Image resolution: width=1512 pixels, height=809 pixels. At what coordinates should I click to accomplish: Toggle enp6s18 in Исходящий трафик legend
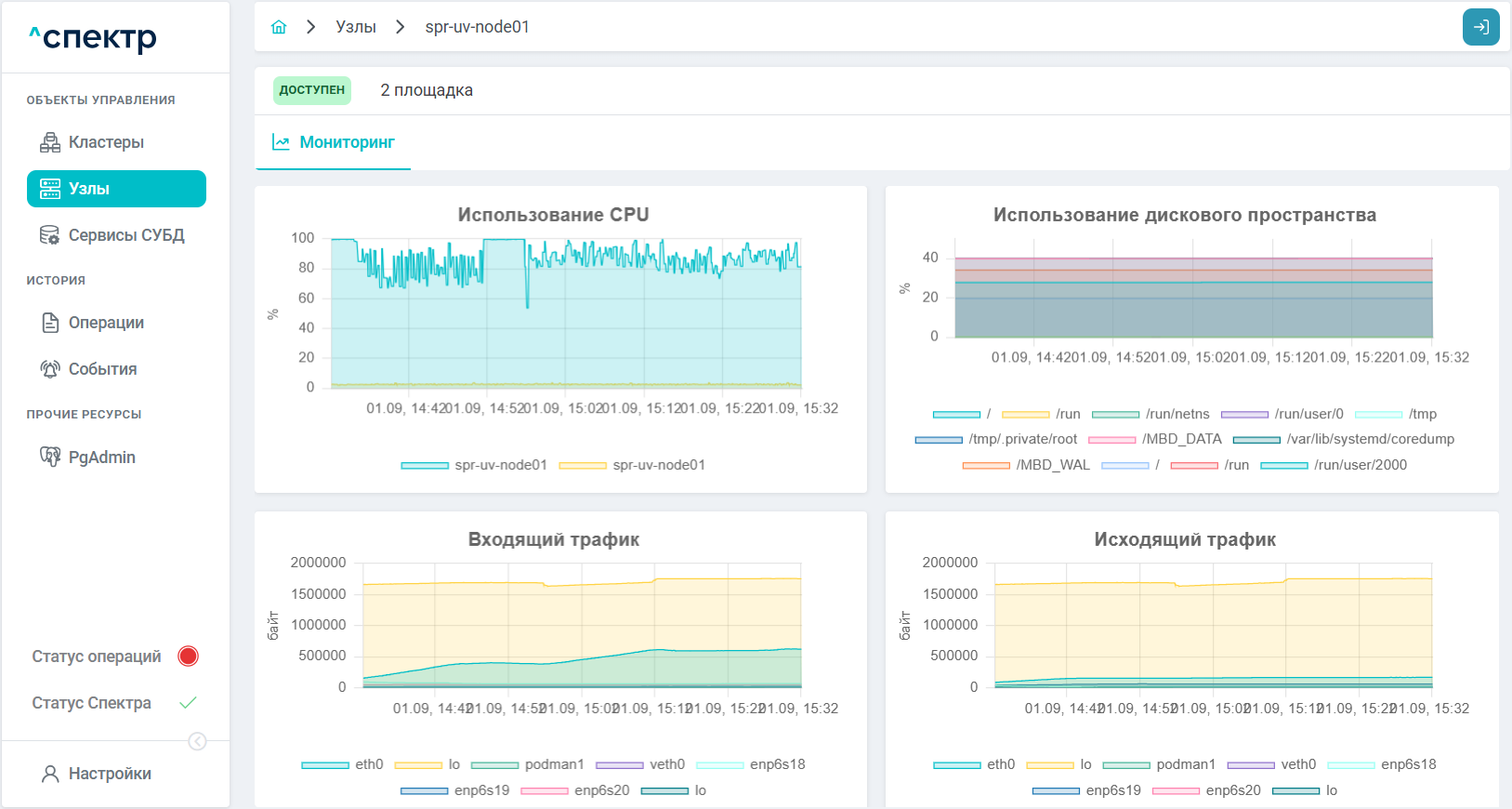1382,764
